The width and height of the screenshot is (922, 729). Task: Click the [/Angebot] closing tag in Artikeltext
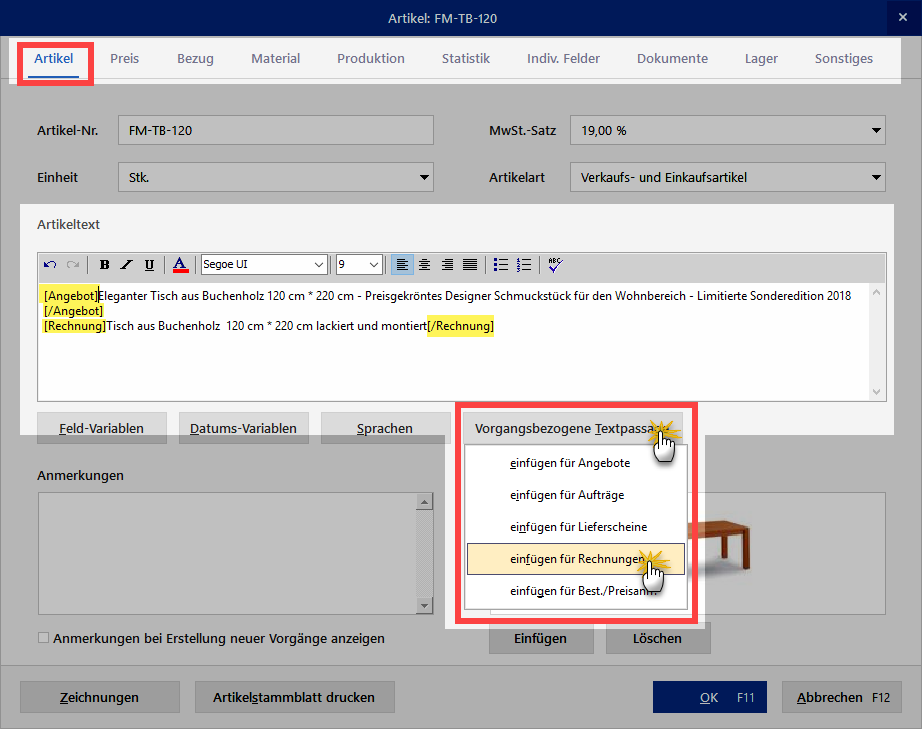point(73,310)
